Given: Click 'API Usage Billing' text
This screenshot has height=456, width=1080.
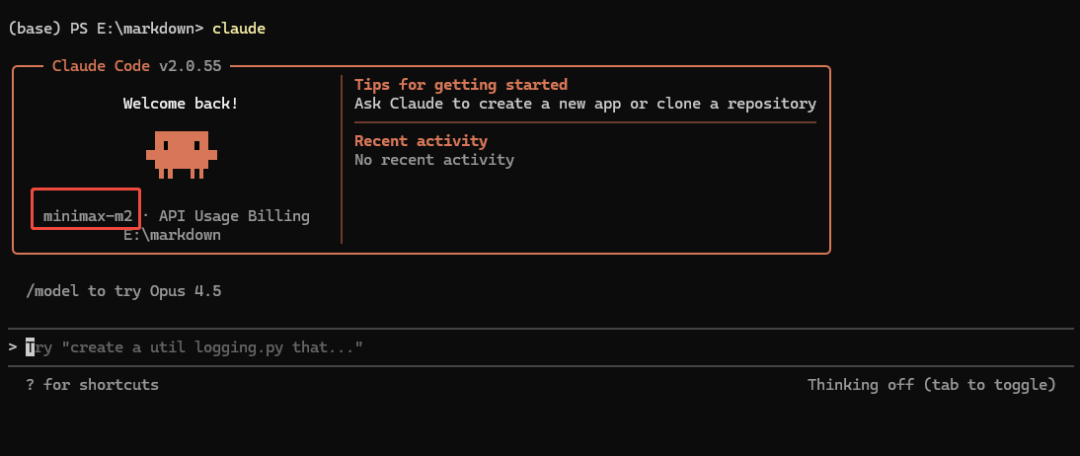Looking at the screenshot, I should coord(234,216).
